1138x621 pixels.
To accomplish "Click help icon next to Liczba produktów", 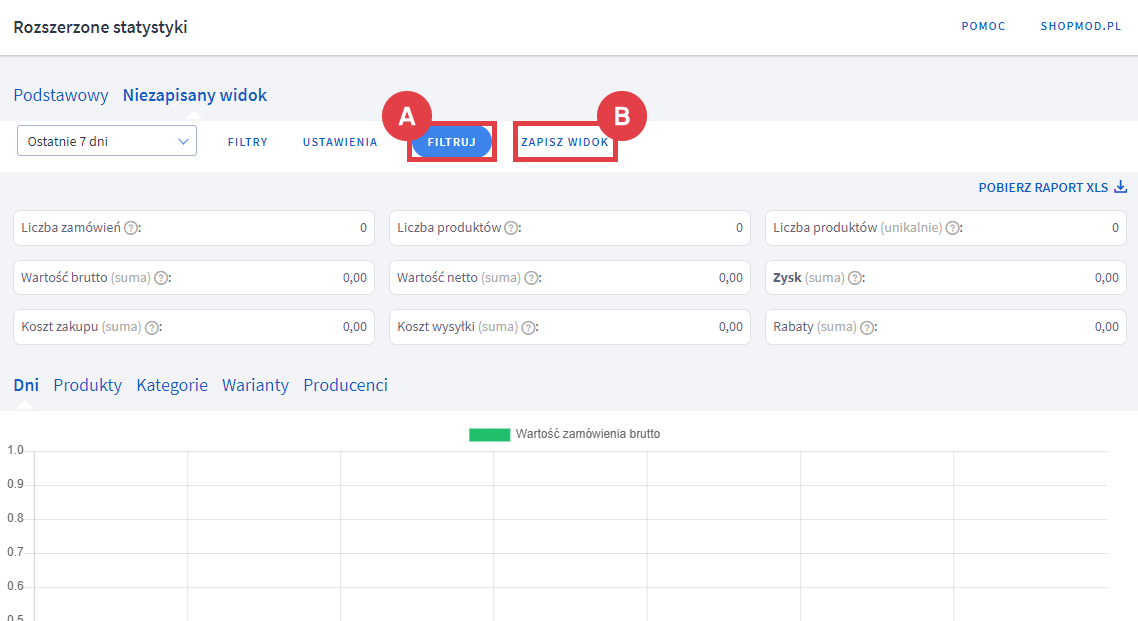I will [x=511, y=228].
